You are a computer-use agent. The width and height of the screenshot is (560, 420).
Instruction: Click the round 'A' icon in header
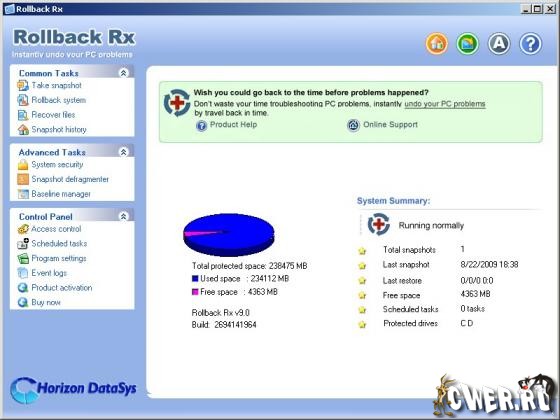tap(499, 44)
